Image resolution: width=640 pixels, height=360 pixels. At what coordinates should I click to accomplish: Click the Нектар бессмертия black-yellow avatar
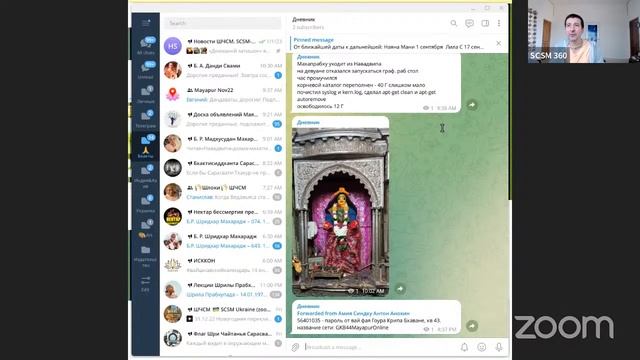point(173,216)
